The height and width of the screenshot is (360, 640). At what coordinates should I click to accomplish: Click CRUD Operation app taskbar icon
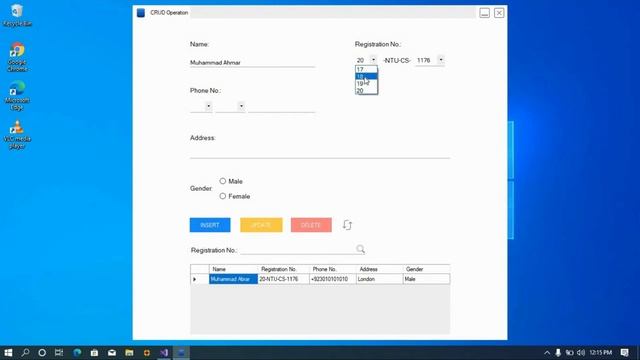[181, 353]
